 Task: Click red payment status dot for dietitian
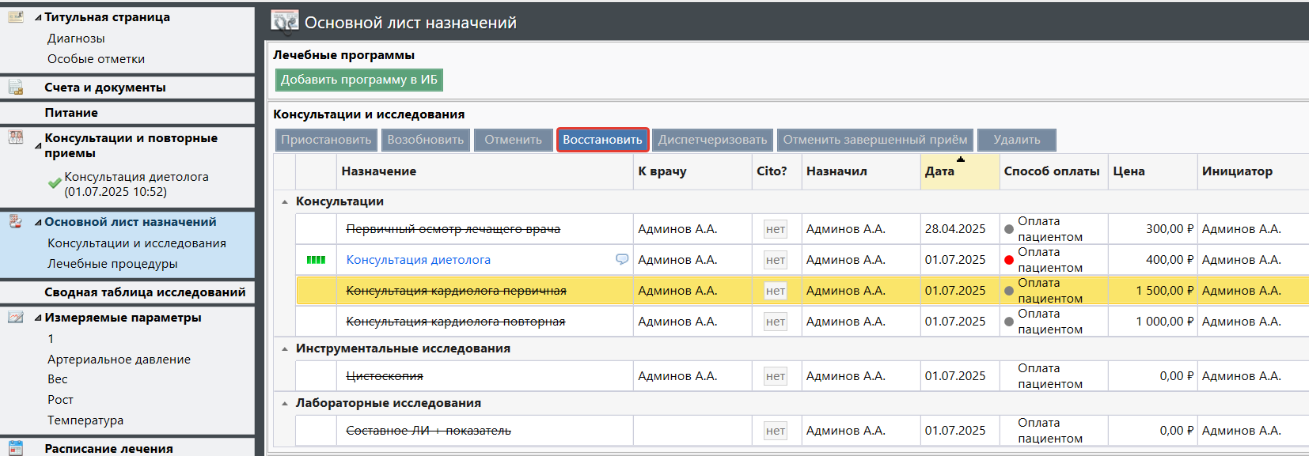pyautogui.click(x=1009, y=260)
